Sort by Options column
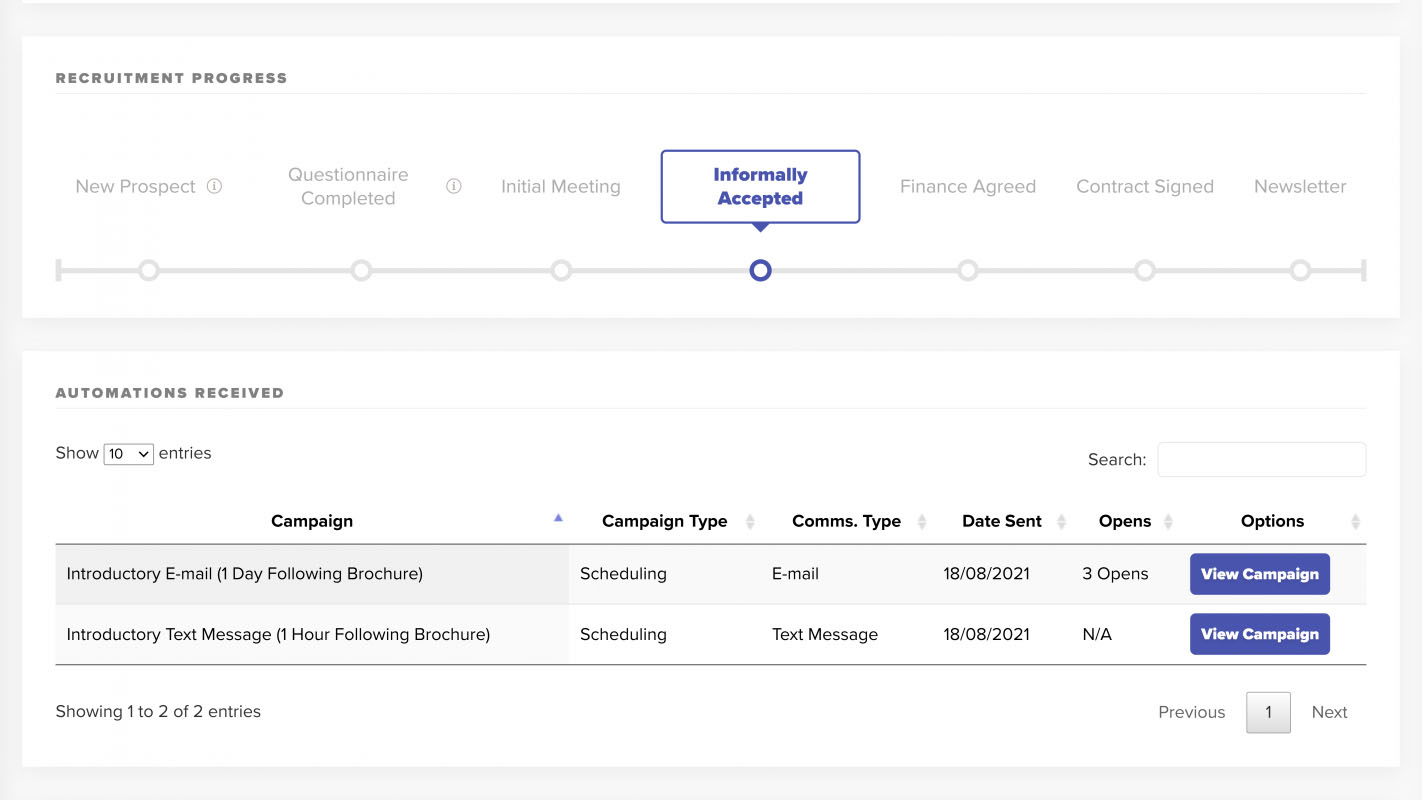Image resolution: width=1422 pixels, height=800 pixels. [1272, 521]
